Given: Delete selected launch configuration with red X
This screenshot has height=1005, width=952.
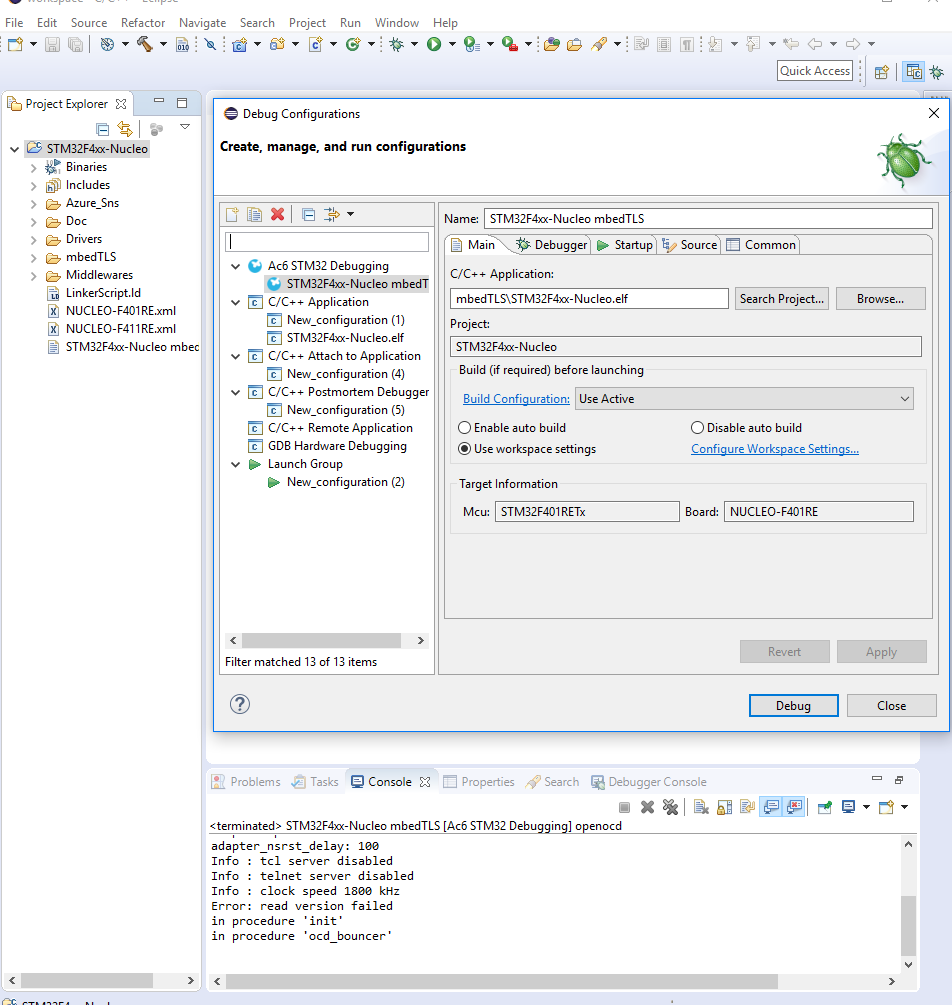Looking at the screenshot, I should (x=277, y=214).
